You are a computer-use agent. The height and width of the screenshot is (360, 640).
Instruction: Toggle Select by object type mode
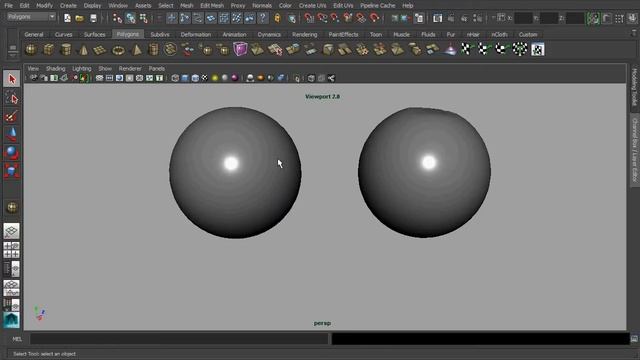tap(131, 18)
